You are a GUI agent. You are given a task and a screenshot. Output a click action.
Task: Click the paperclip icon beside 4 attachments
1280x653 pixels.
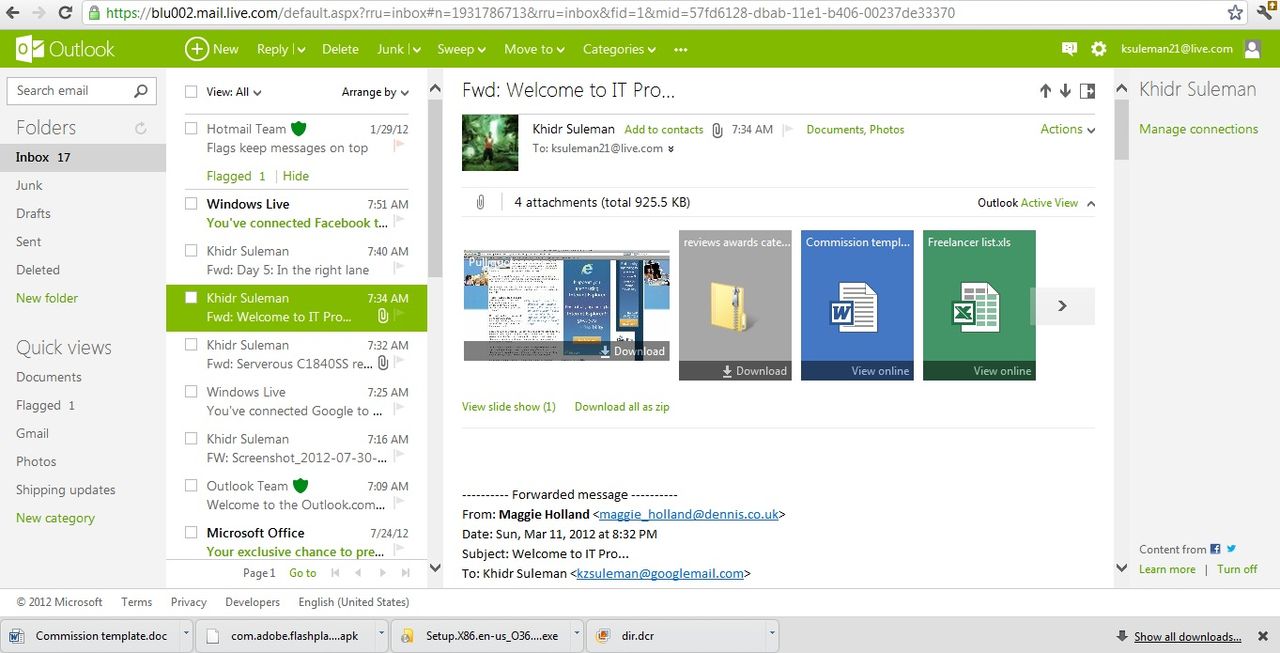tap(480, 202)
